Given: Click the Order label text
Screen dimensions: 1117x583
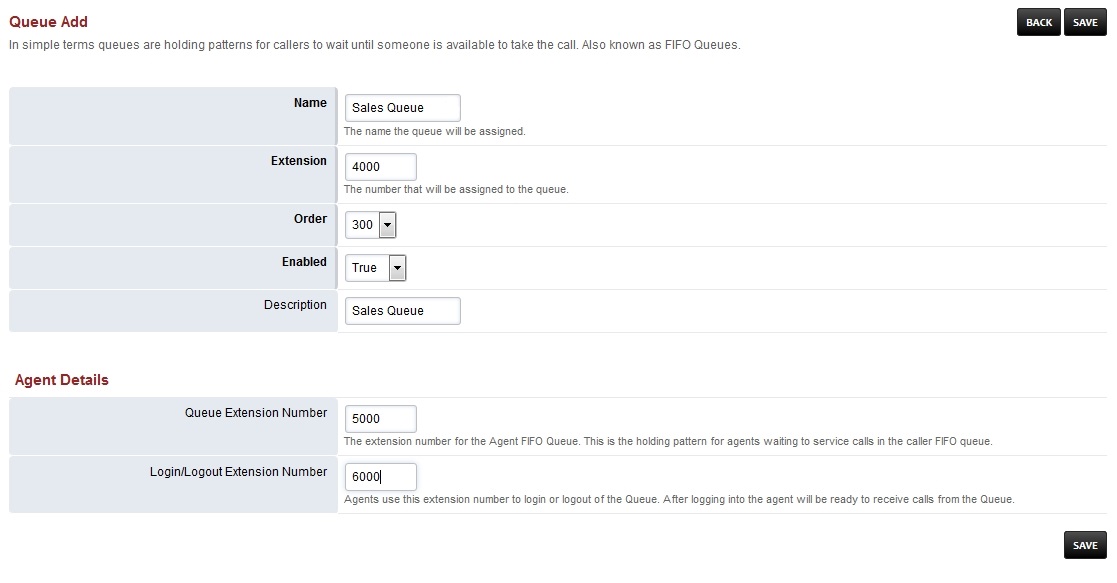Looking at the screenshot, I should click(310, 219).
